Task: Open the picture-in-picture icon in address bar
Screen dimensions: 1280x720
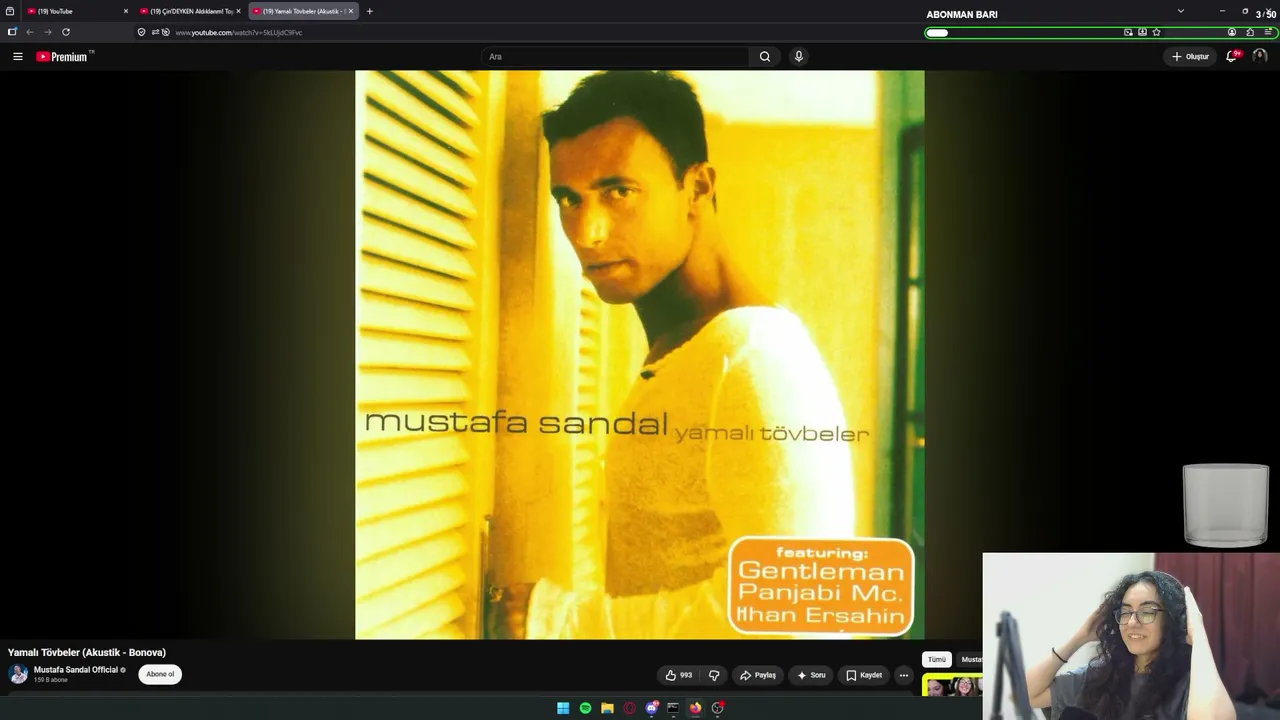Action: pos(1129,32)
